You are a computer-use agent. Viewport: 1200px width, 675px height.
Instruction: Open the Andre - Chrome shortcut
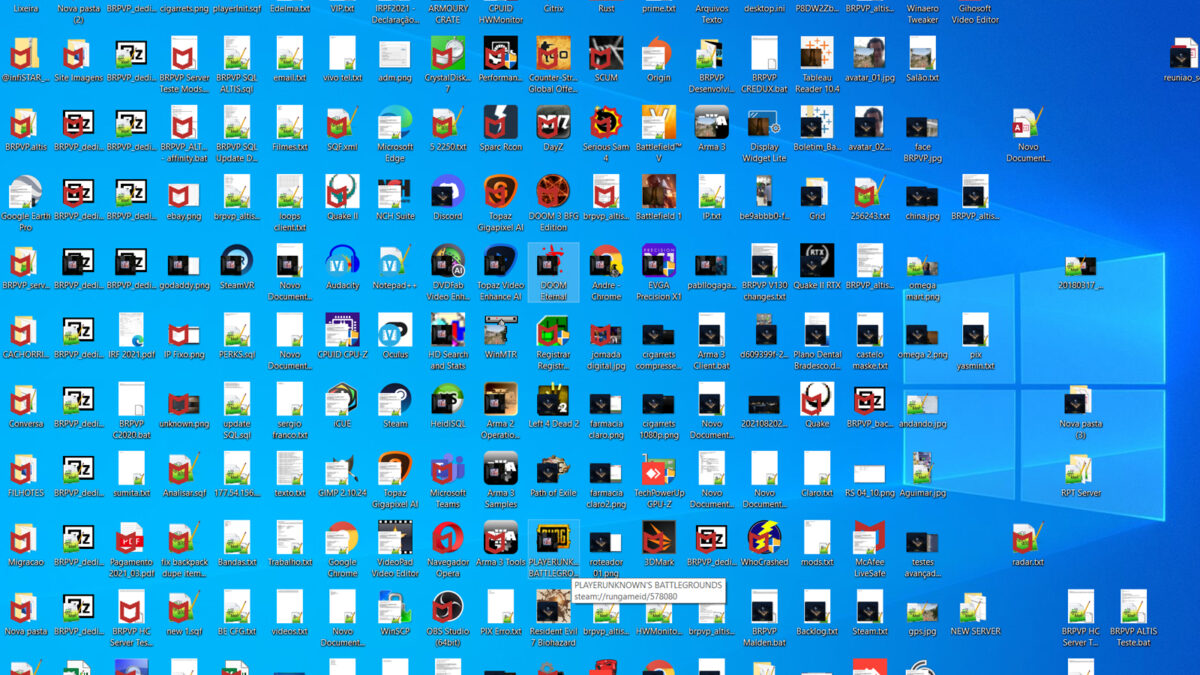pyautogui.click(x=606, y=261)
